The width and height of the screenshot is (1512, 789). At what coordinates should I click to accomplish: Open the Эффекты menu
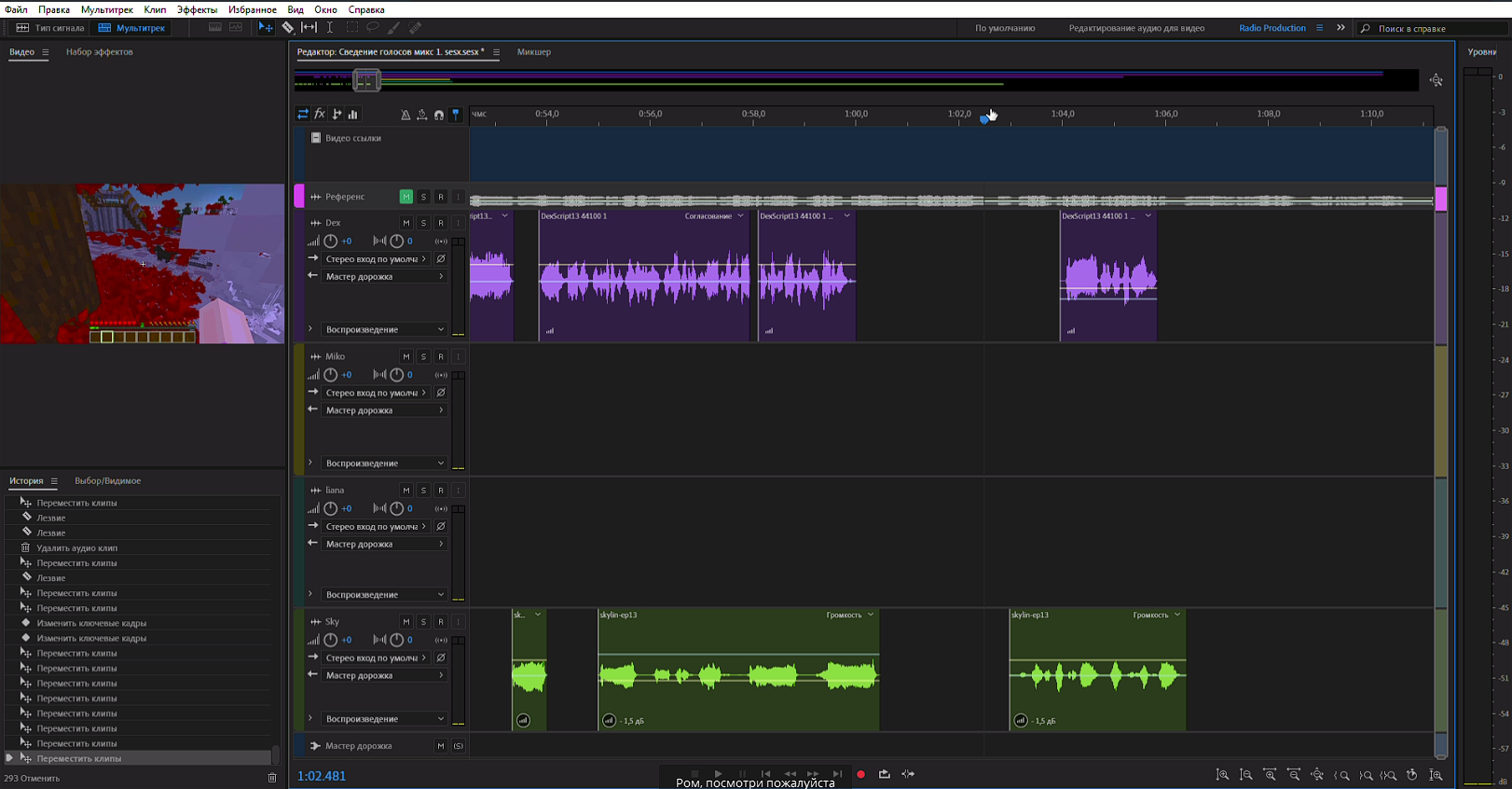(x=198, y=9)
